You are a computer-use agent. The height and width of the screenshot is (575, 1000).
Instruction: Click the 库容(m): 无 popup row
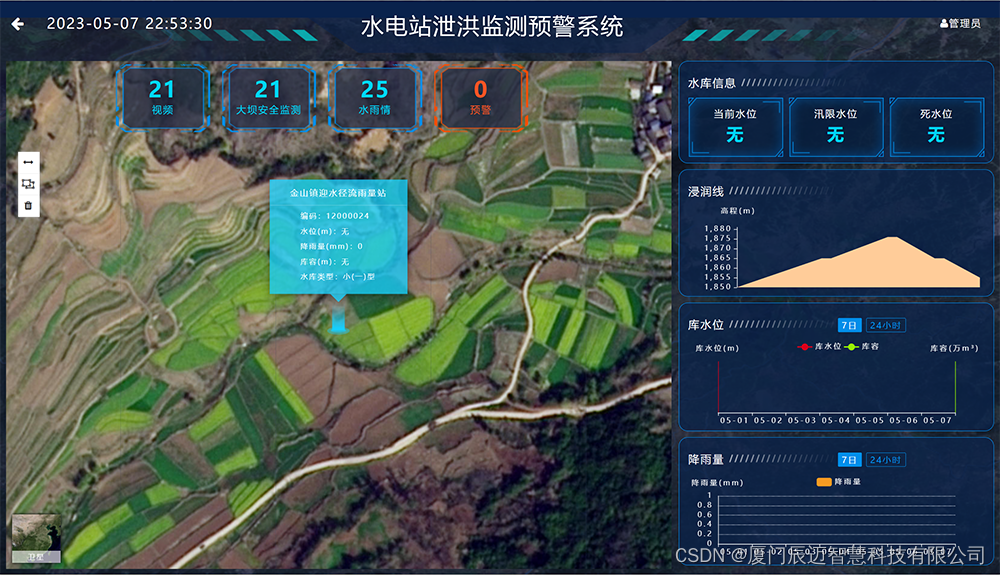(x=325, y=261)
